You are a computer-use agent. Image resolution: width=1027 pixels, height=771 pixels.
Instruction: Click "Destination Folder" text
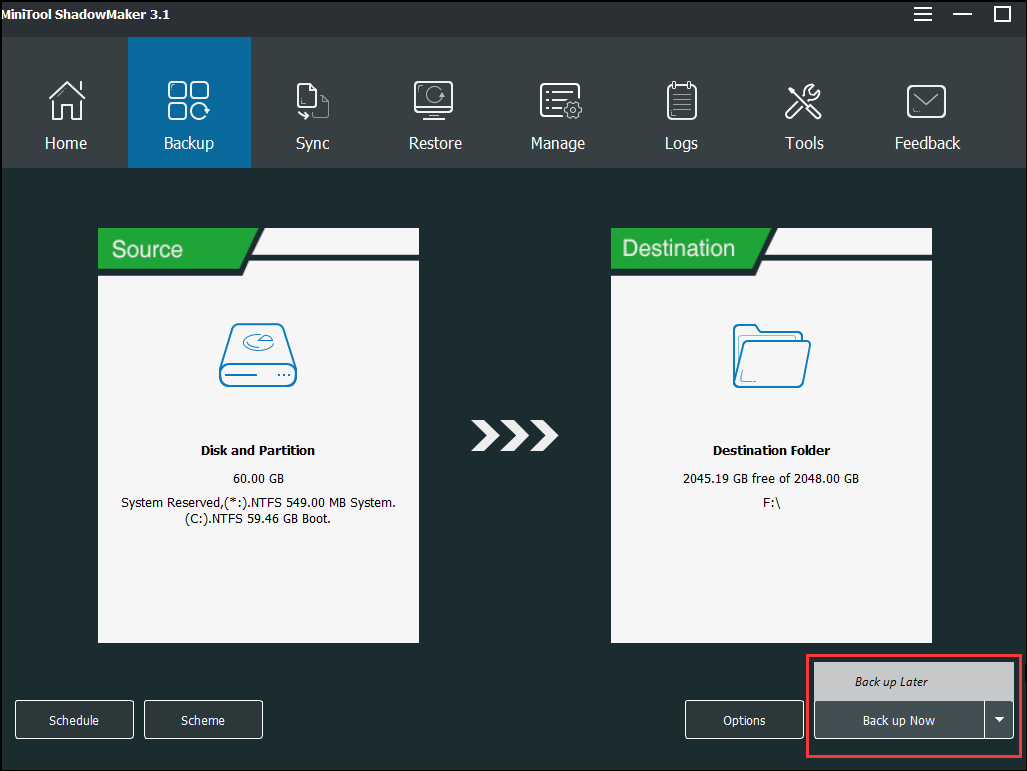772,450
